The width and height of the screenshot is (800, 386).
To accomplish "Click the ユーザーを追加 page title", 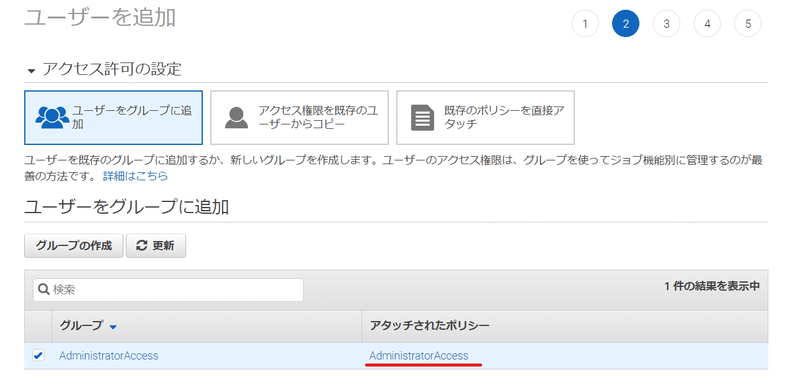I will click(100, 18).
